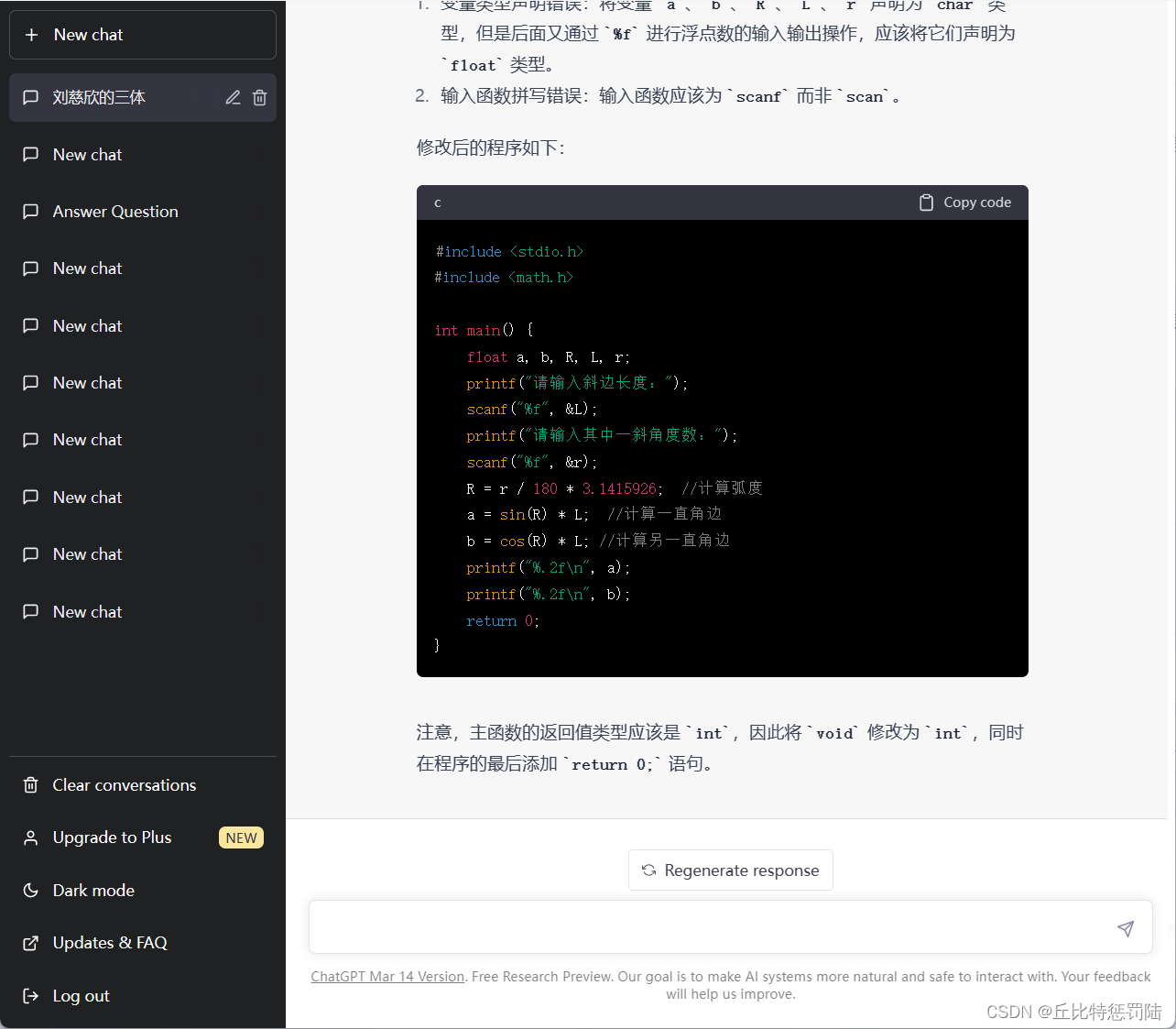Click the 'R = r / 180 * 3.1415926;' line
This screenshot has height=1029, width=1176.
(565, 488)
